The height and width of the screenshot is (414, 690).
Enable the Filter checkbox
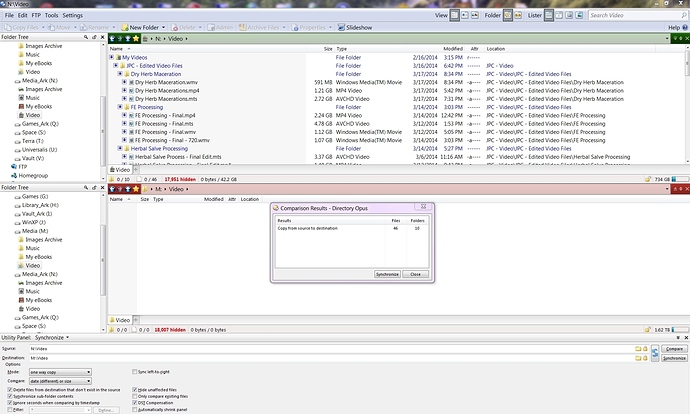[10, 410]
